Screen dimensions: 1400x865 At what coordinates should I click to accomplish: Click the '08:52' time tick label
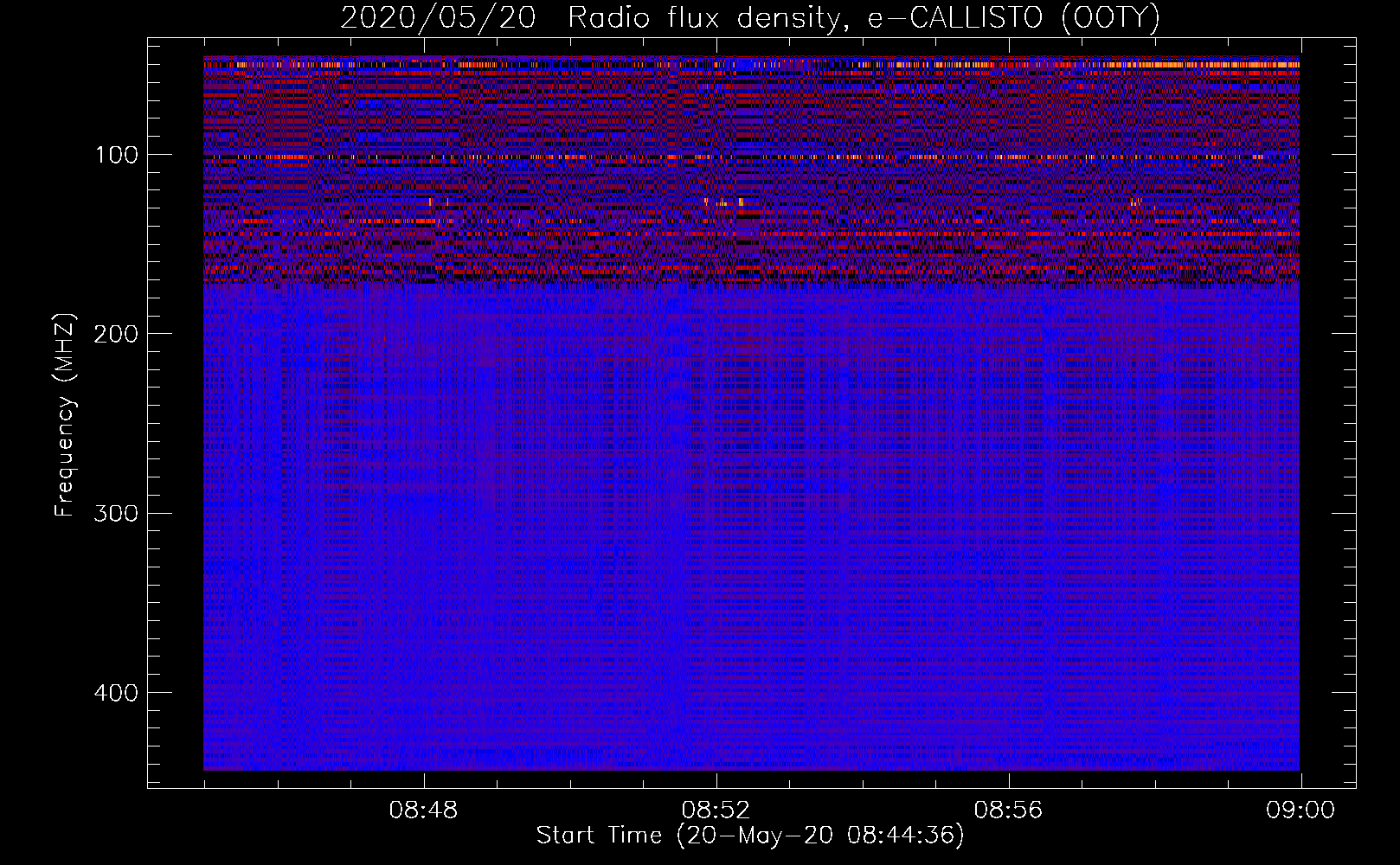(716, 811)
